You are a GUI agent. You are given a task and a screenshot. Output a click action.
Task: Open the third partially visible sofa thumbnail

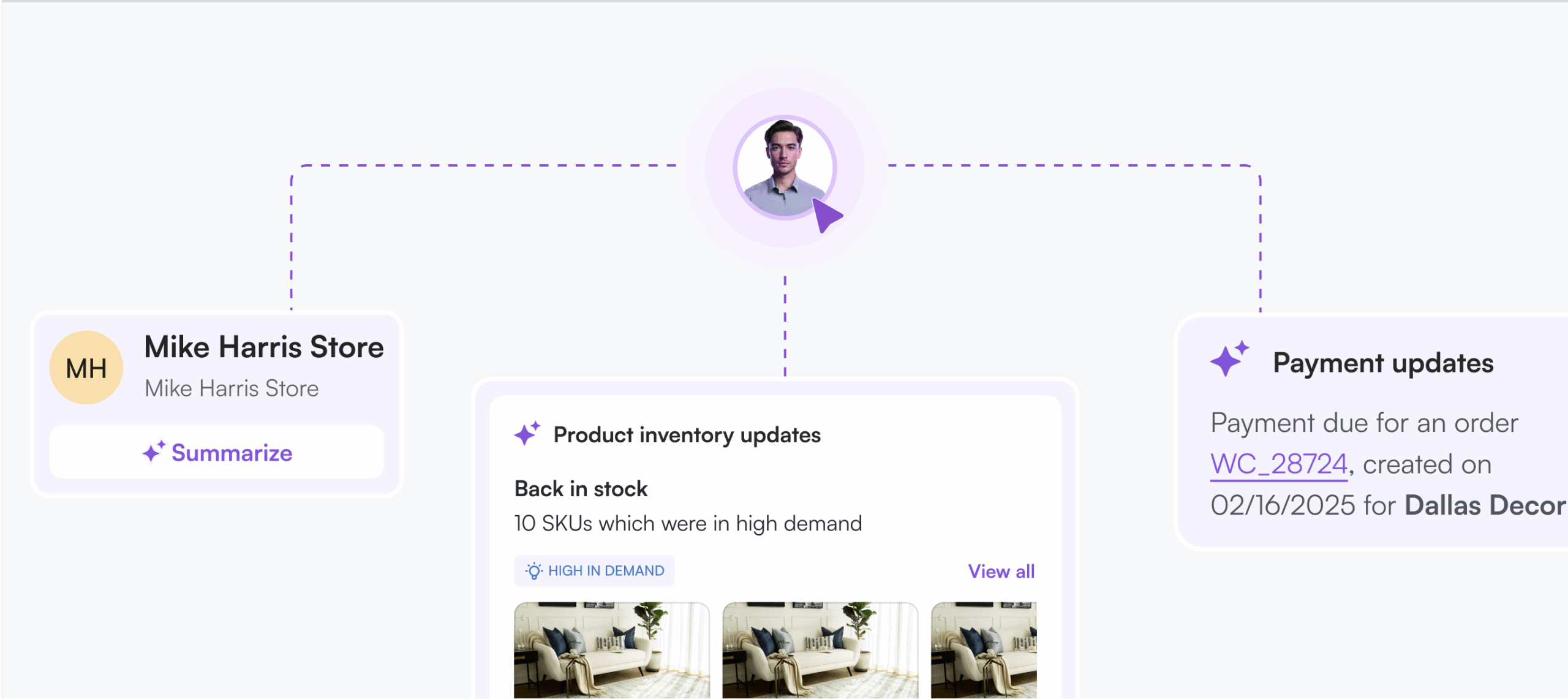(x=984, y=649)
